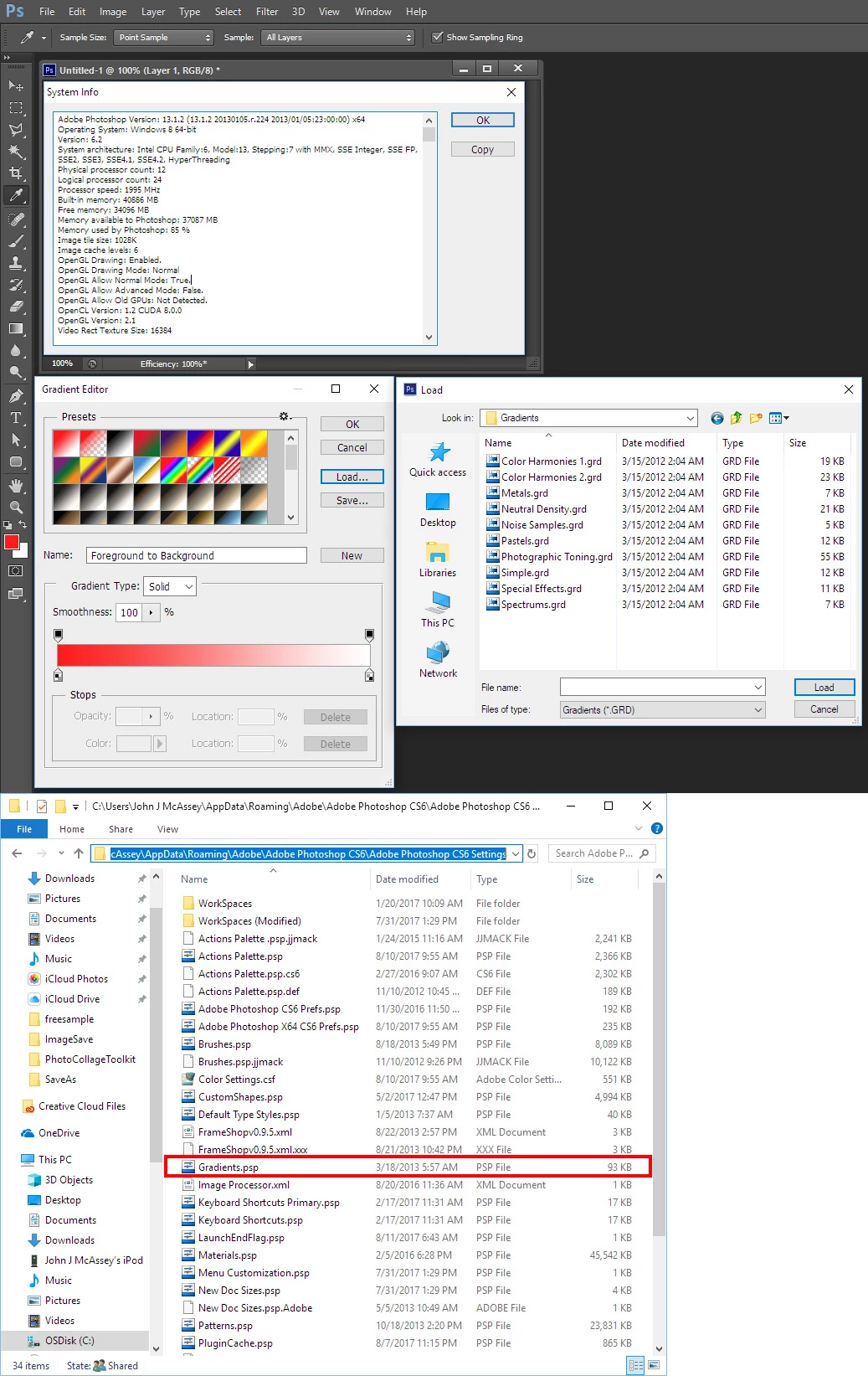The width and height of the screenshot is (868, 1376).
Task: Open the Sample Size dropdown
Action: click(x=164, y=37)
